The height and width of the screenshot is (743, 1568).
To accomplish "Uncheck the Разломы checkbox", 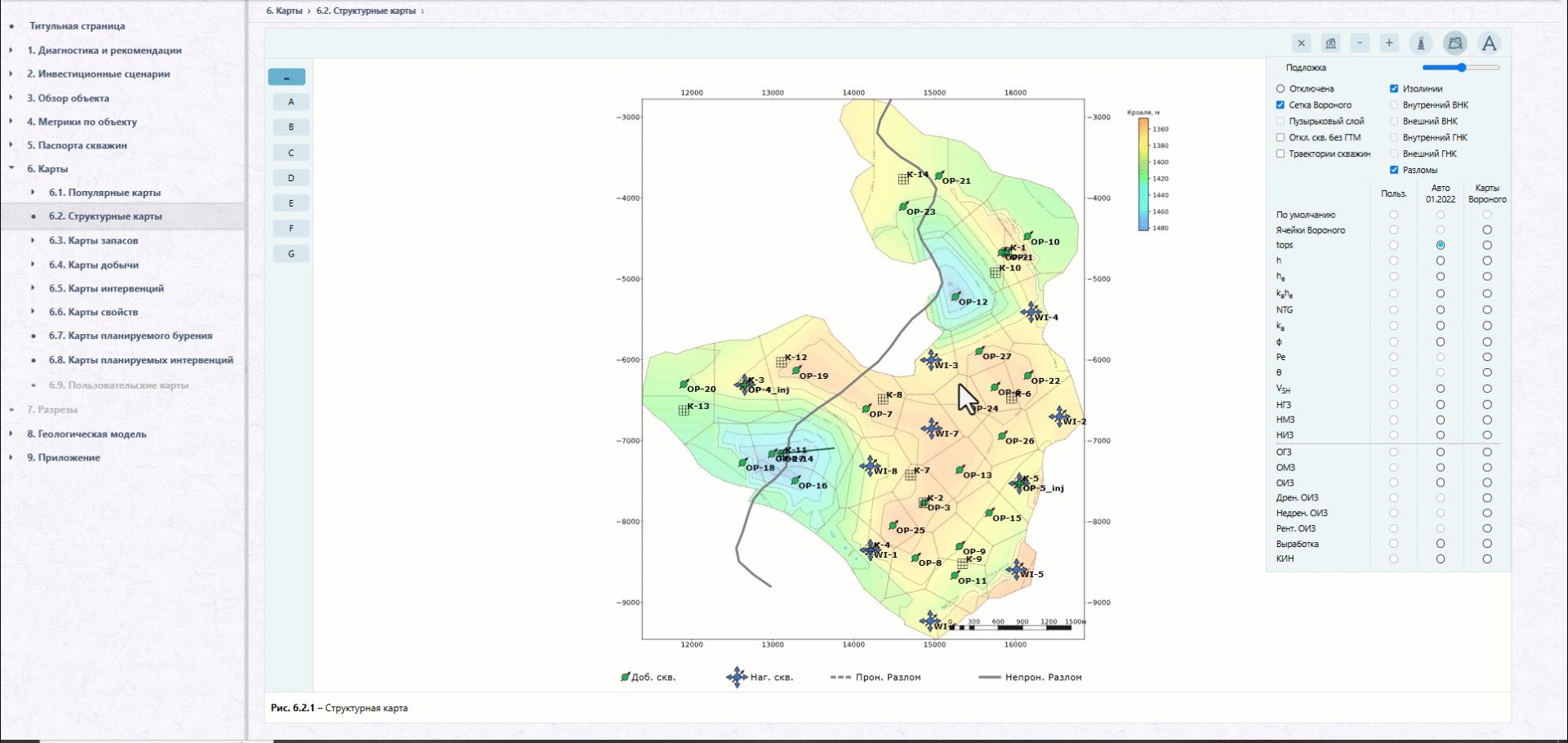I will 1394,170.
